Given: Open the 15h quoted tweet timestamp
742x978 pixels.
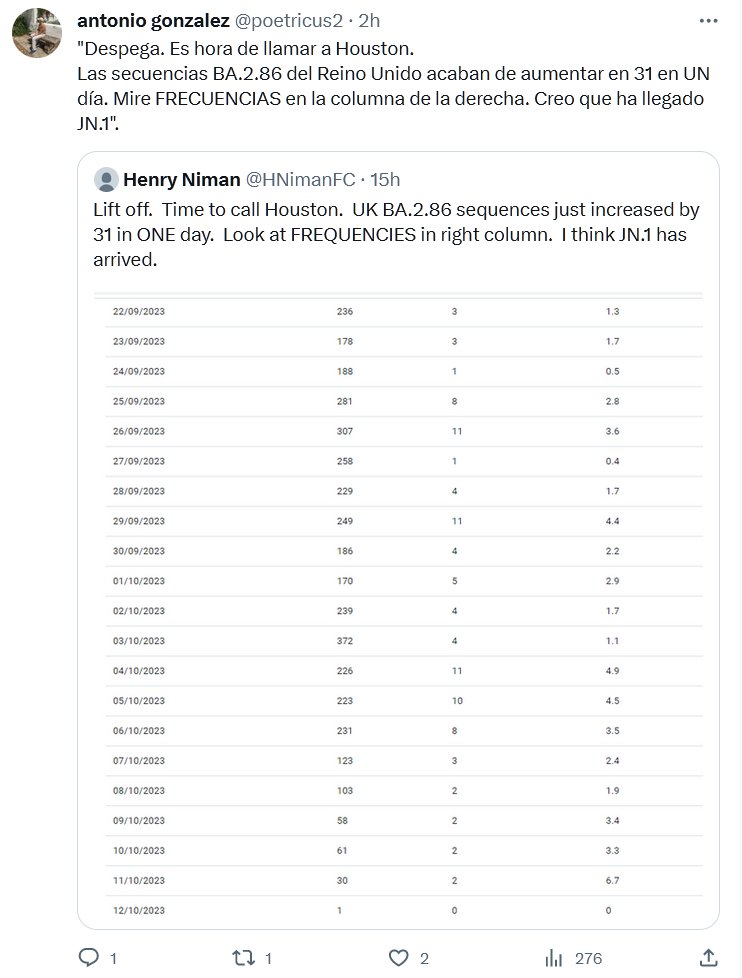Looking at the screenshot, I should [386, 180].
